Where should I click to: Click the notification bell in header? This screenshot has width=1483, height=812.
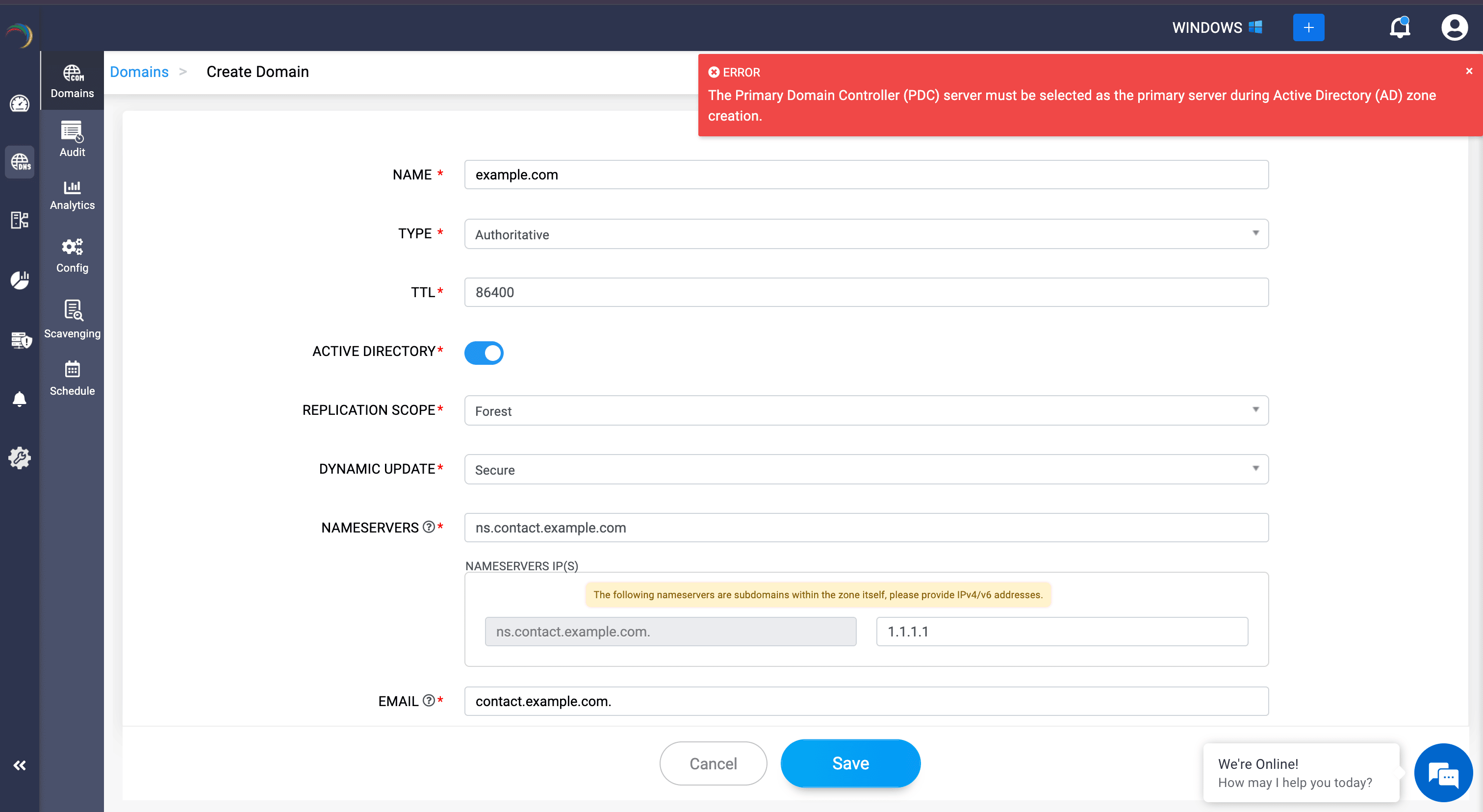pos(1400,27)
